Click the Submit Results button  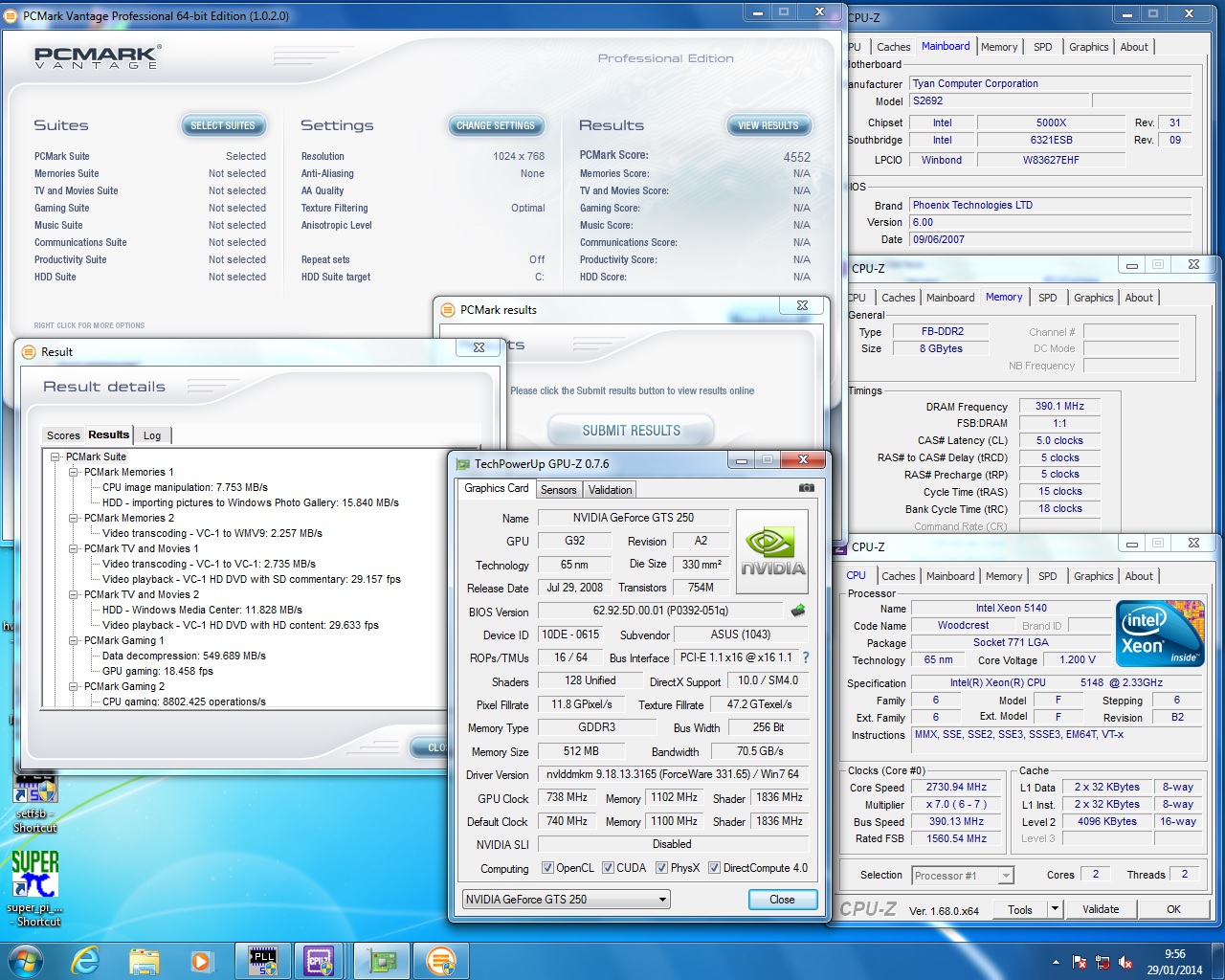pyautogui.click(x=632, y=431)
